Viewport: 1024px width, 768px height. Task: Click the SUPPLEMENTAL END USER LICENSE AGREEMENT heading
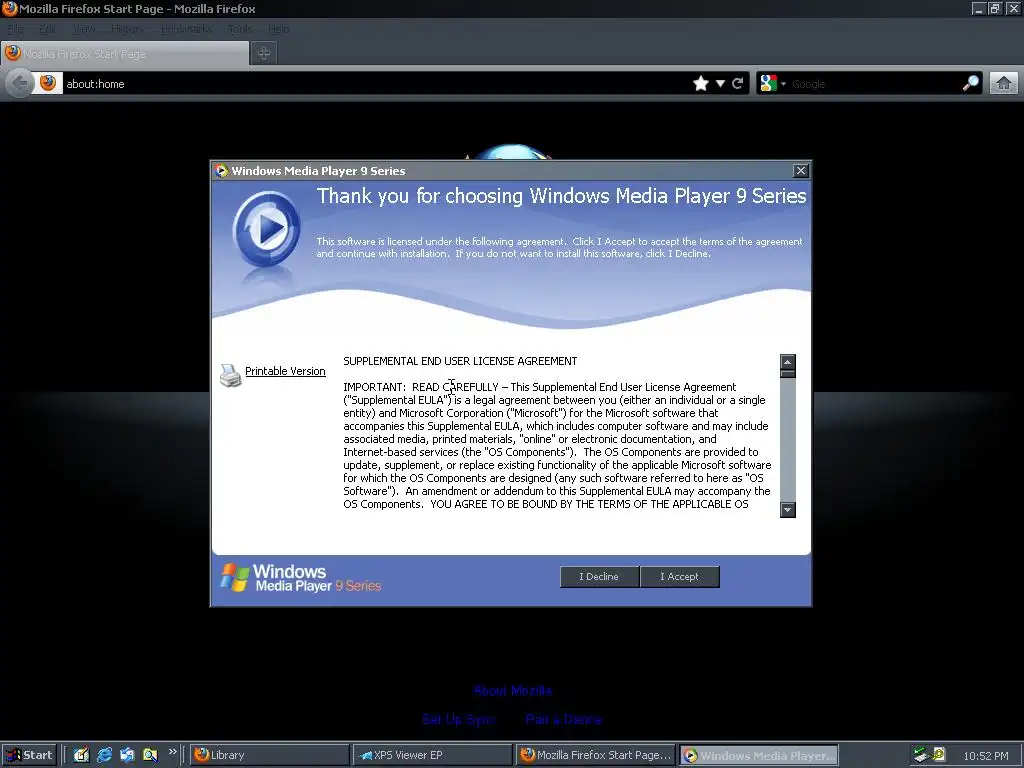(x=460, y=361)
